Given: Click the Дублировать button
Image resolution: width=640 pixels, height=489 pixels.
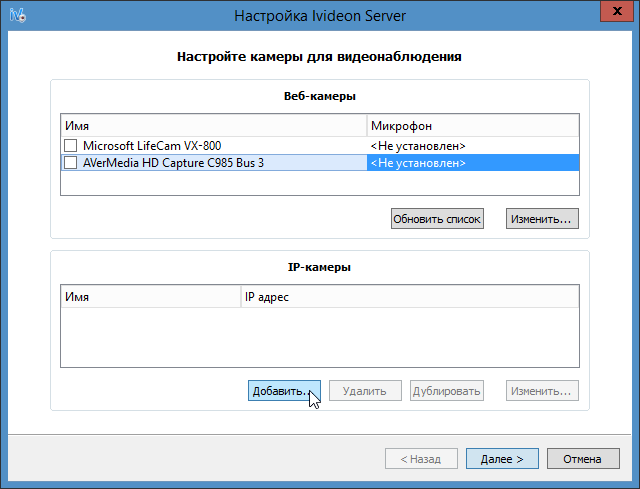Looking at the screenshot, I should [447, 391].
